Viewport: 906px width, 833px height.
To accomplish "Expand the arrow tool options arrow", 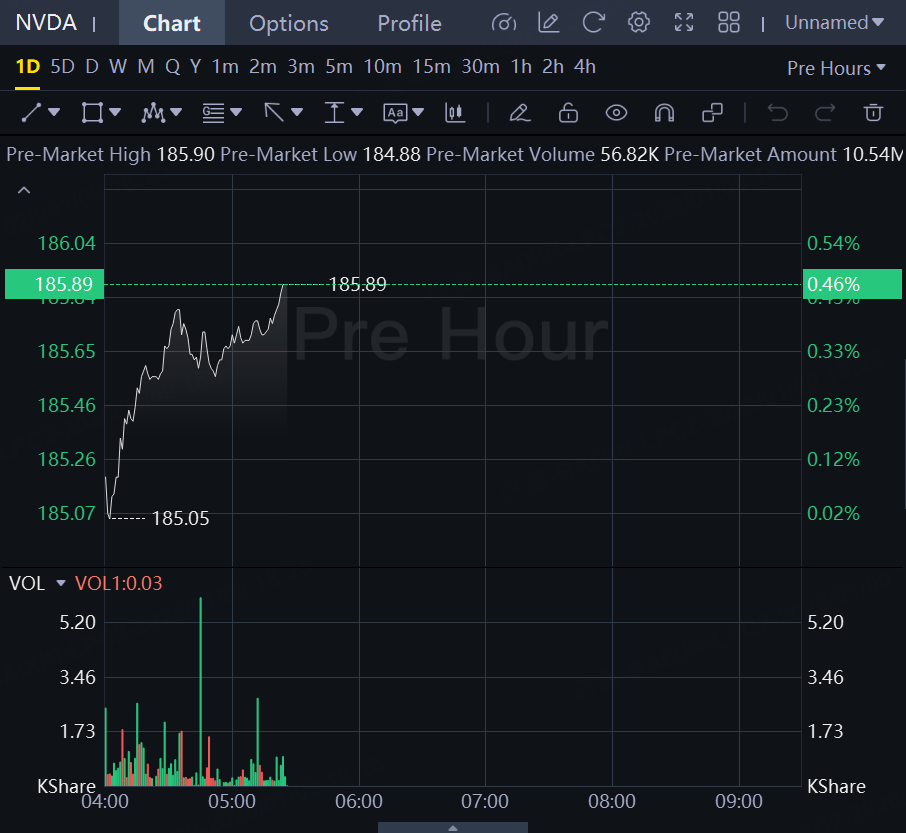I will pos(297,112).
